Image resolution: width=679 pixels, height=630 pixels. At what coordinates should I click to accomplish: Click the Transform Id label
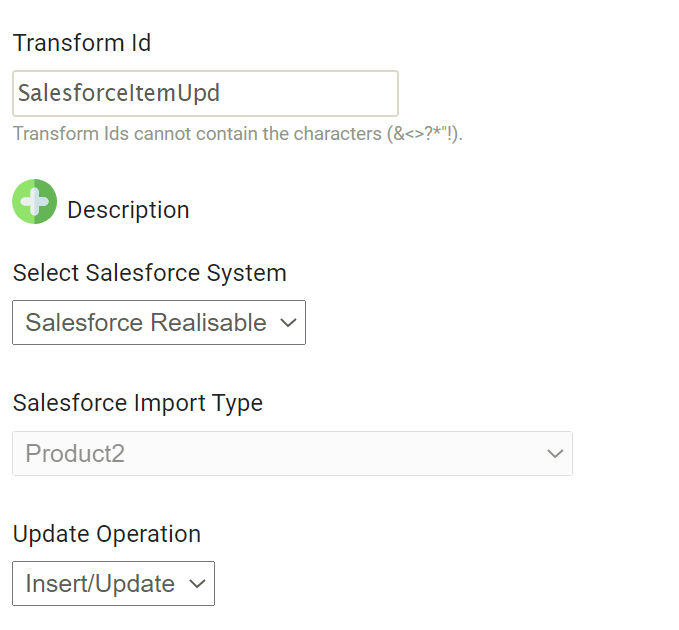pos(82,43)
